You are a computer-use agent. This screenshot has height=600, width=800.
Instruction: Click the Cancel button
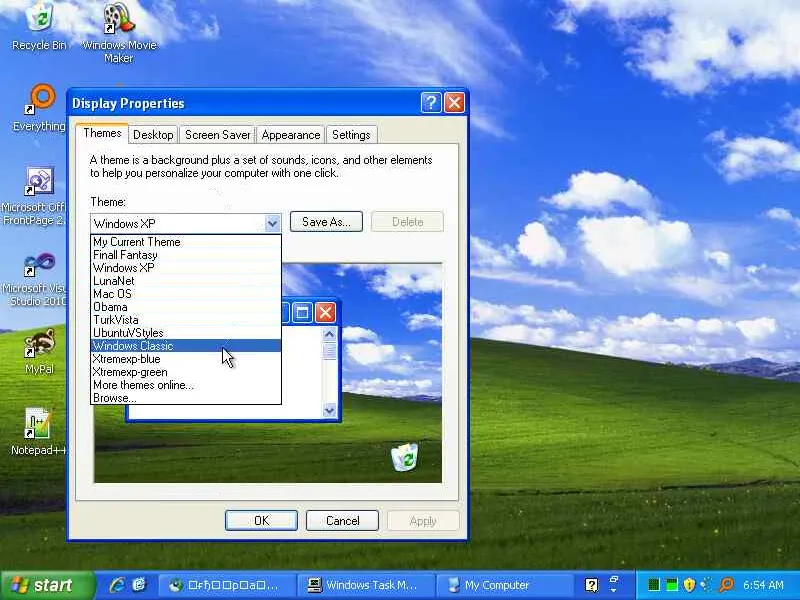click(342, 520)
